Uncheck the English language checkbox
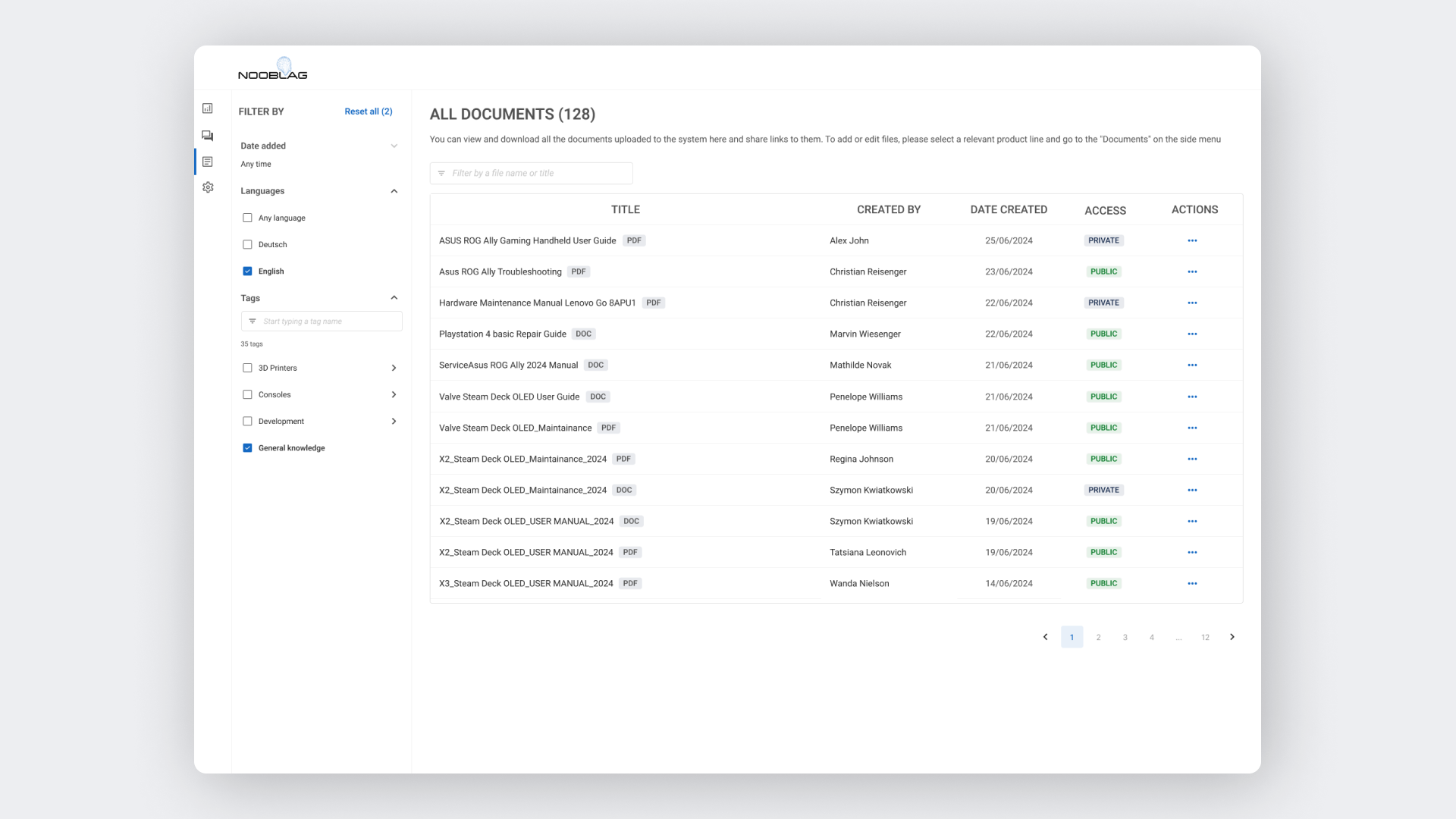 (247, 271)
